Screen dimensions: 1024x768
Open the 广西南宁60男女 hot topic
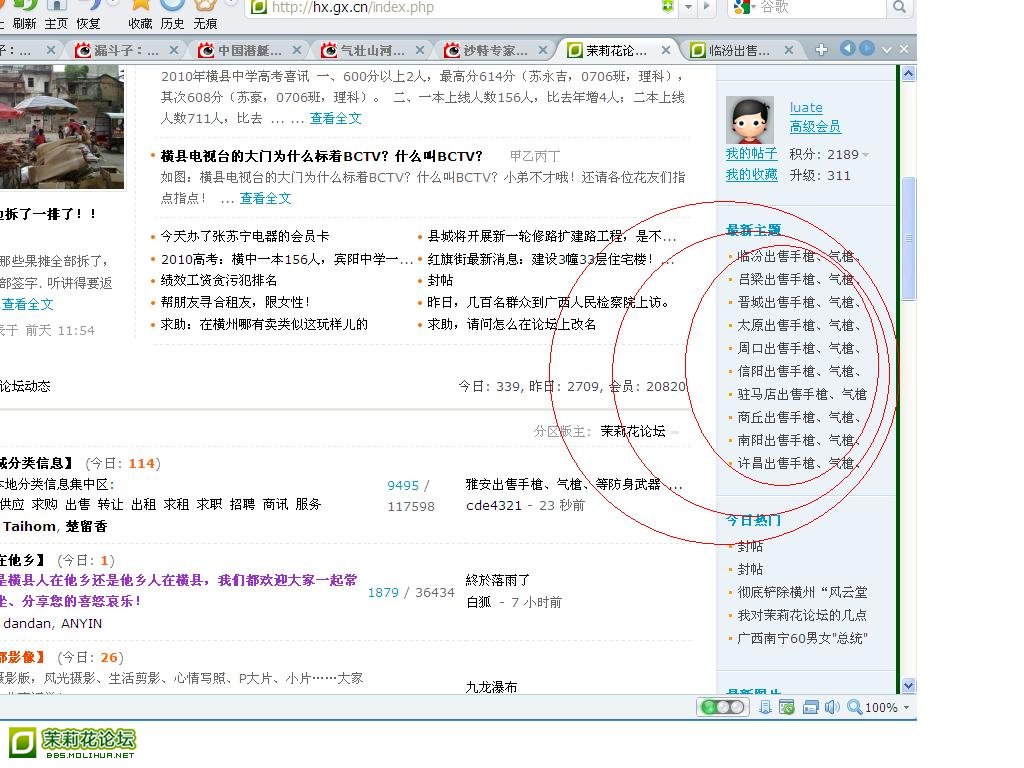802,638
